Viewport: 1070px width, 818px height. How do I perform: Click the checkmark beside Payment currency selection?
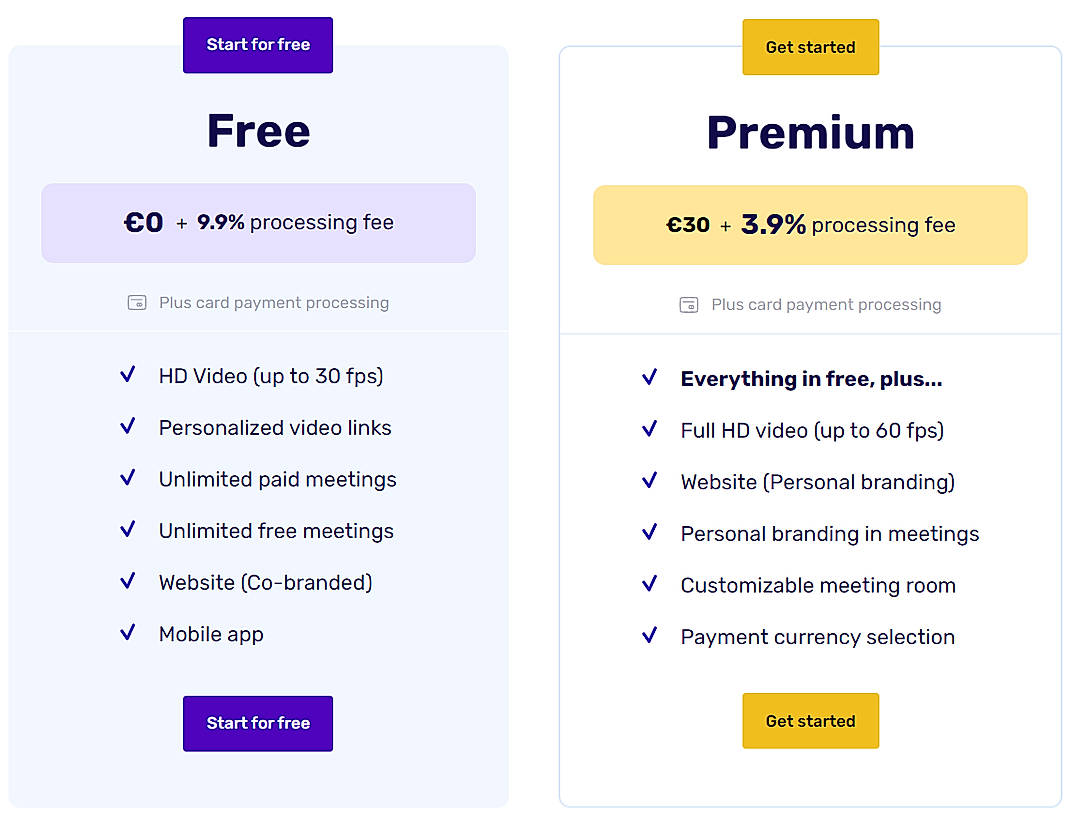[x=651, y=636]
